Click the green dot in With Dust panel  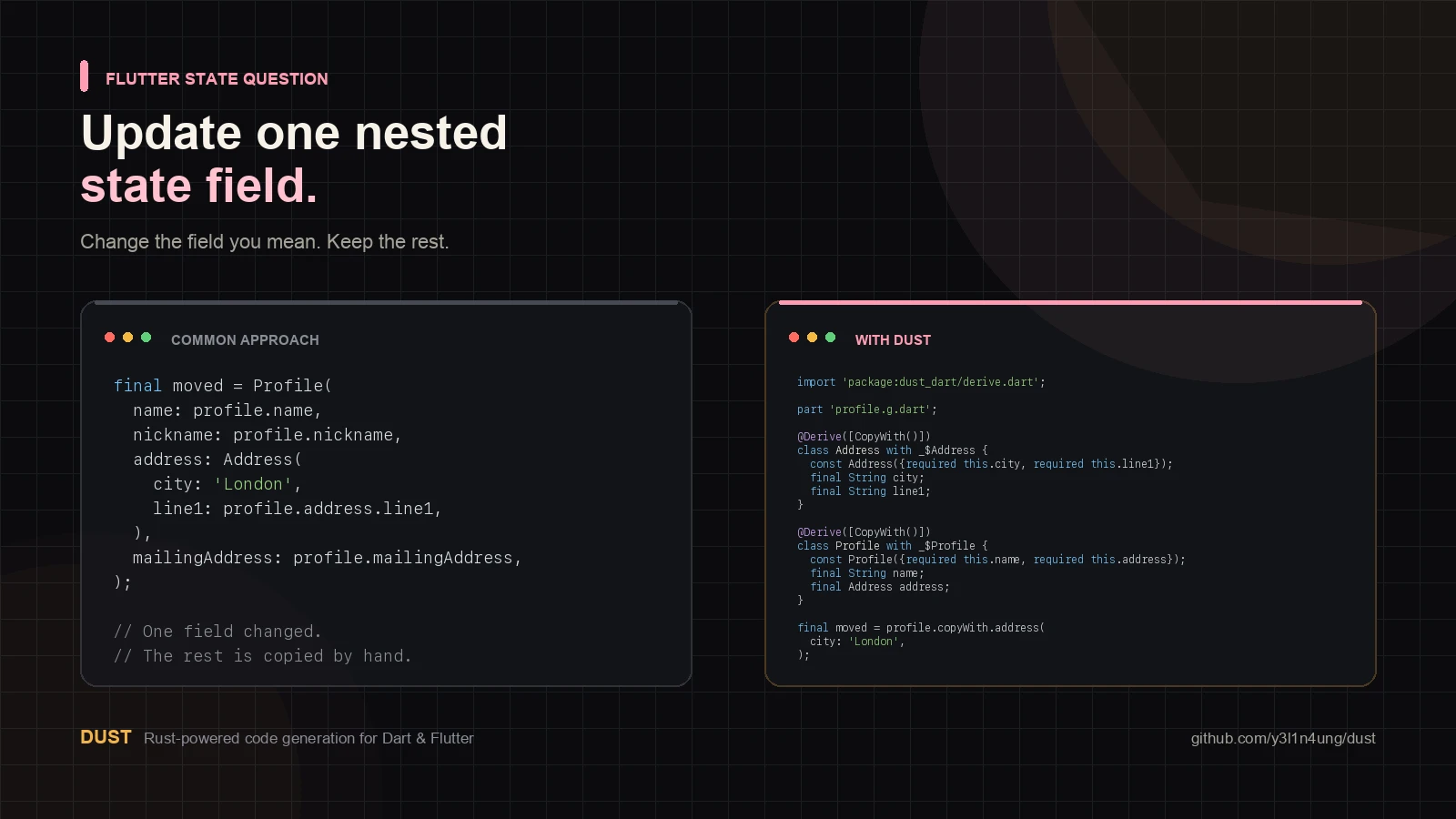(830, 338)
